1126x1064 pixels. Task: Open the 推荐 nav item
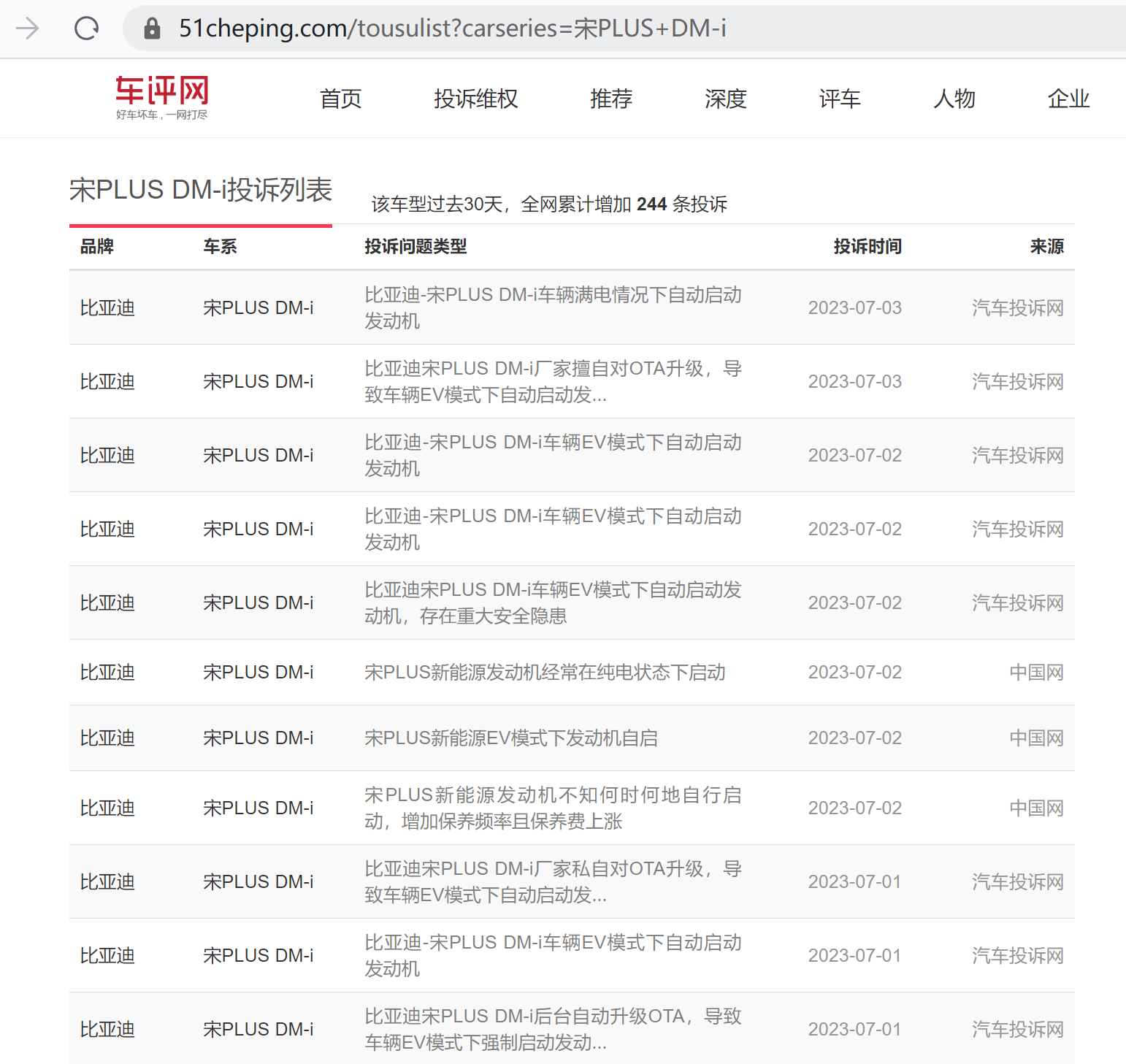coord(611,99)
